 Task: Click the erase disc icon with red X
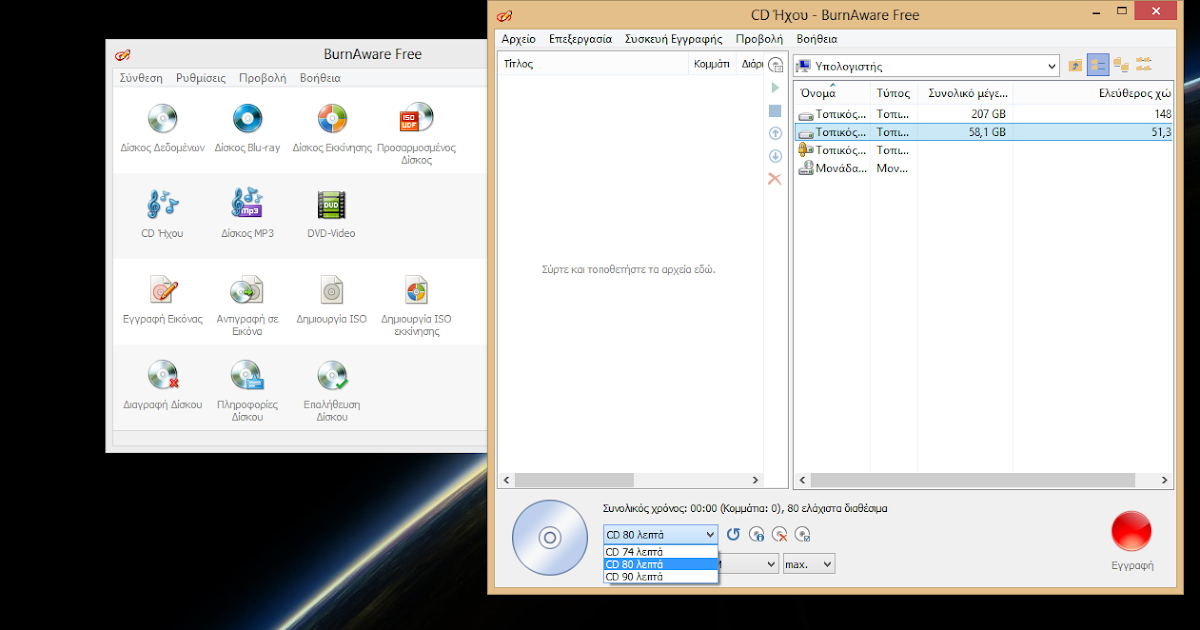780,535
